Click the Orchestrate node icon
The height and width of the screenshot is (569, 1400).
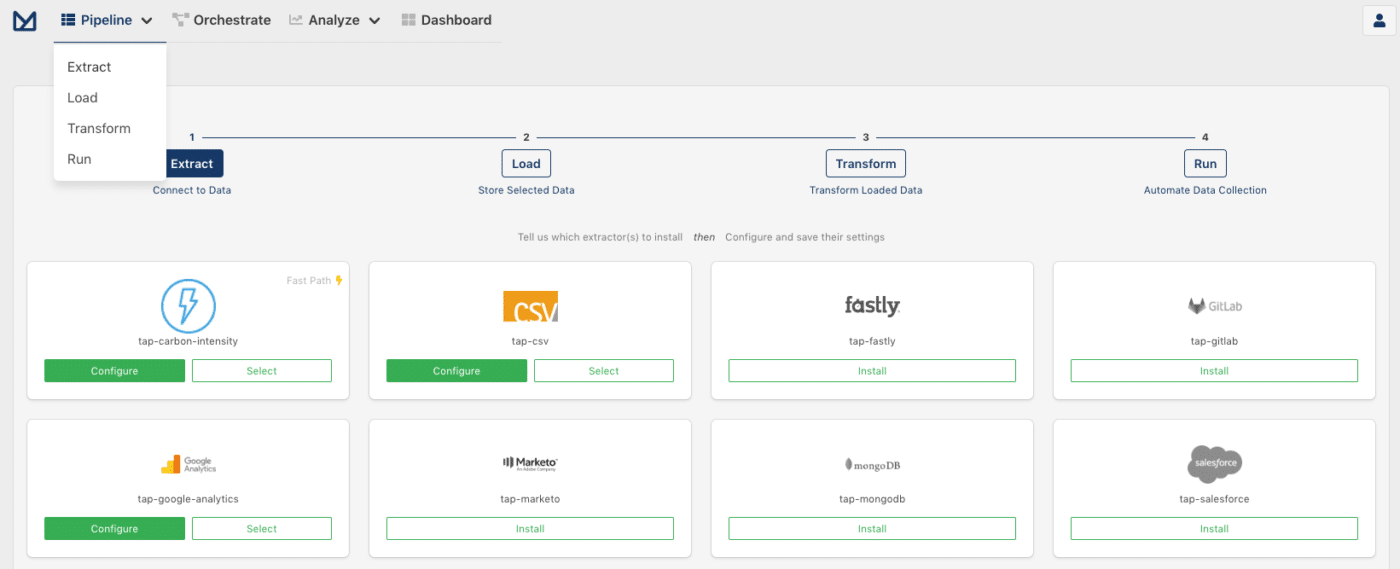point(180,20)
